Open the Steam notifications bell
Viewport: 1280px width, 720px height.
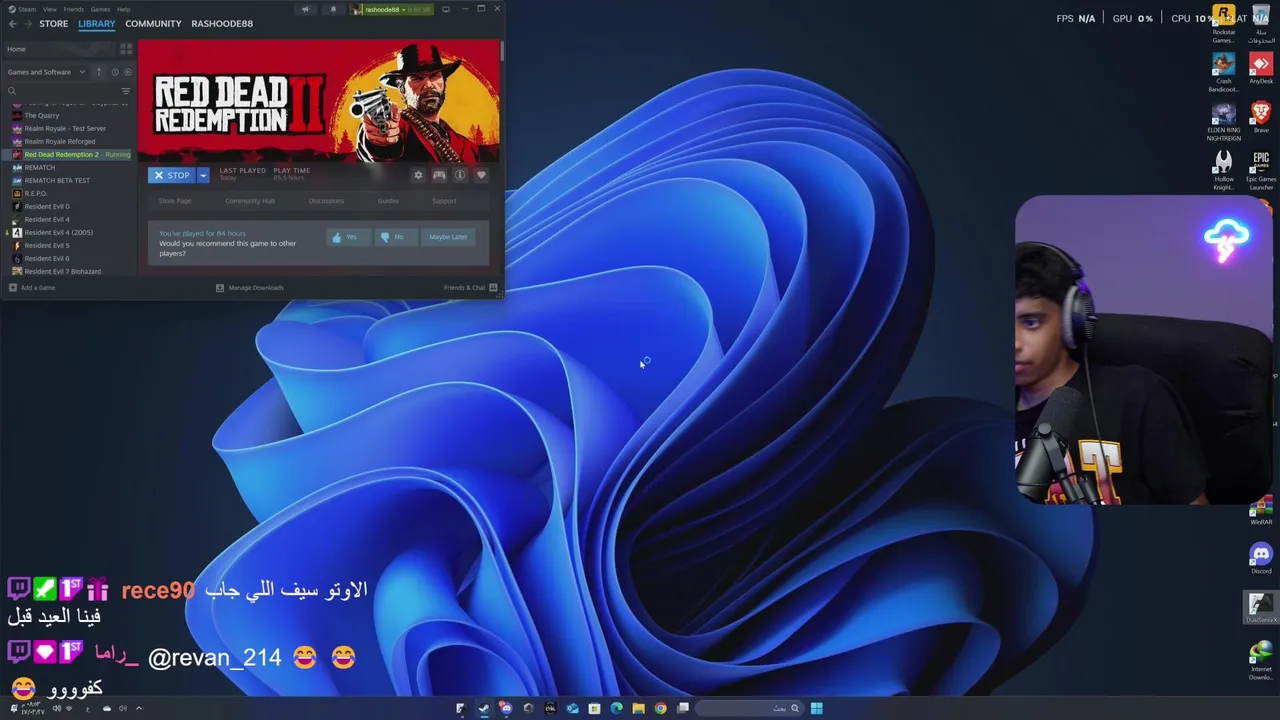tap(333, 9)
